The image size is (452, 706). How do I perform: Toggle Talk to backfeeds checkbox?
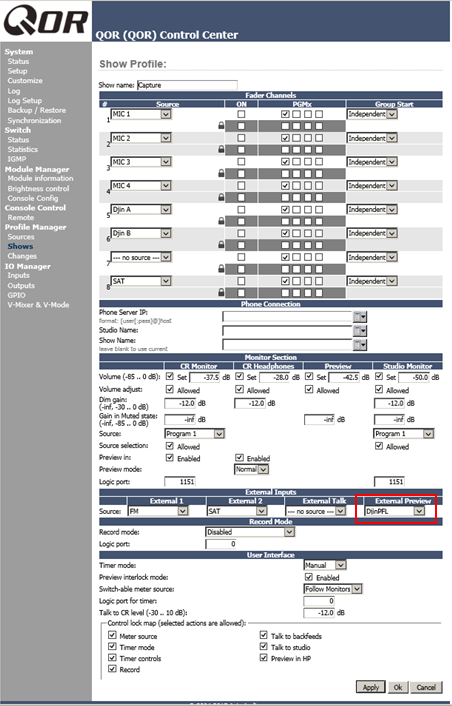[x=264, y=635]
